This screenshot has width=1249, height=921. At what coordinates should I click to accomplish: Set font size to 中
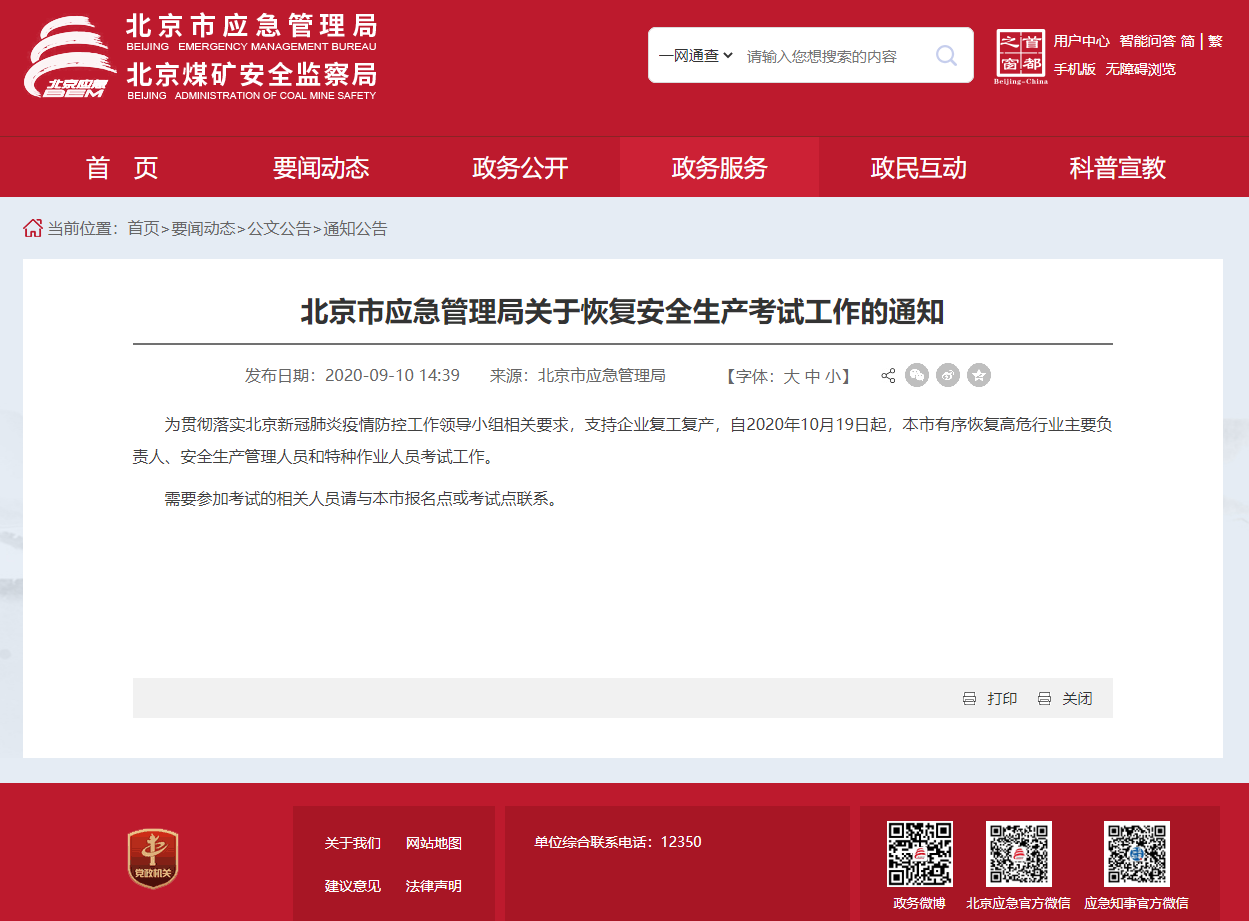(812, 377)
